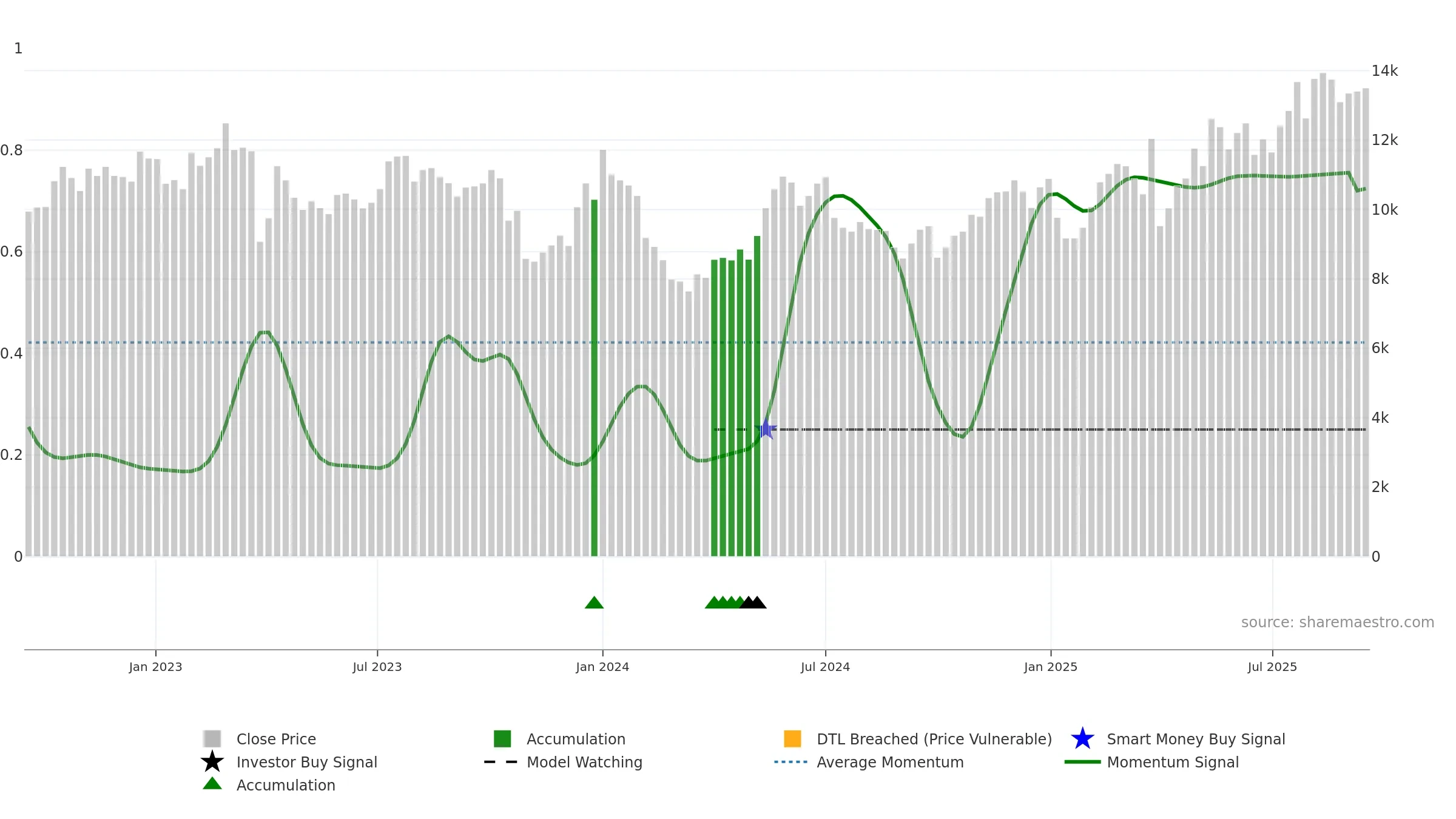
Task: Click the Average Momentum dotted line icon
Action: coord(791,762)
